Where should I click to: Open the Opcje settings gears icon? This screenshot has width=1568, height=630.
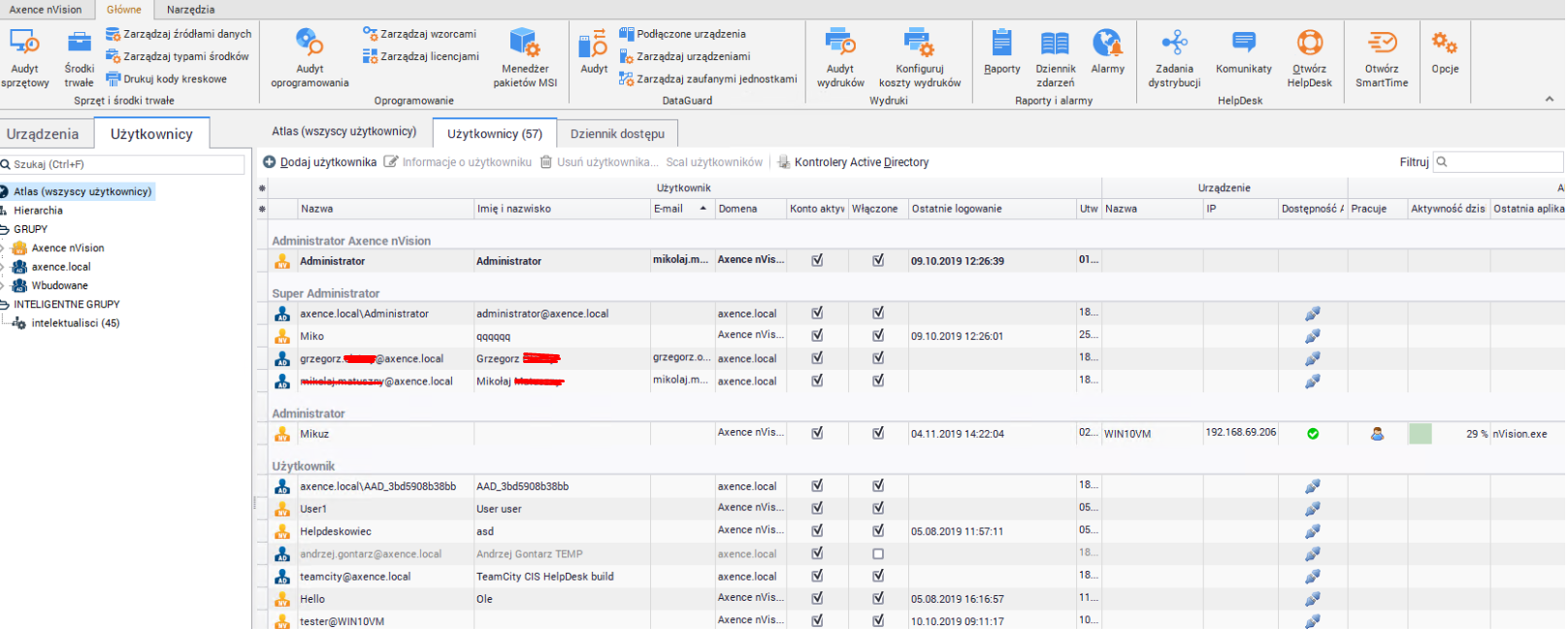coord(1444,45)
